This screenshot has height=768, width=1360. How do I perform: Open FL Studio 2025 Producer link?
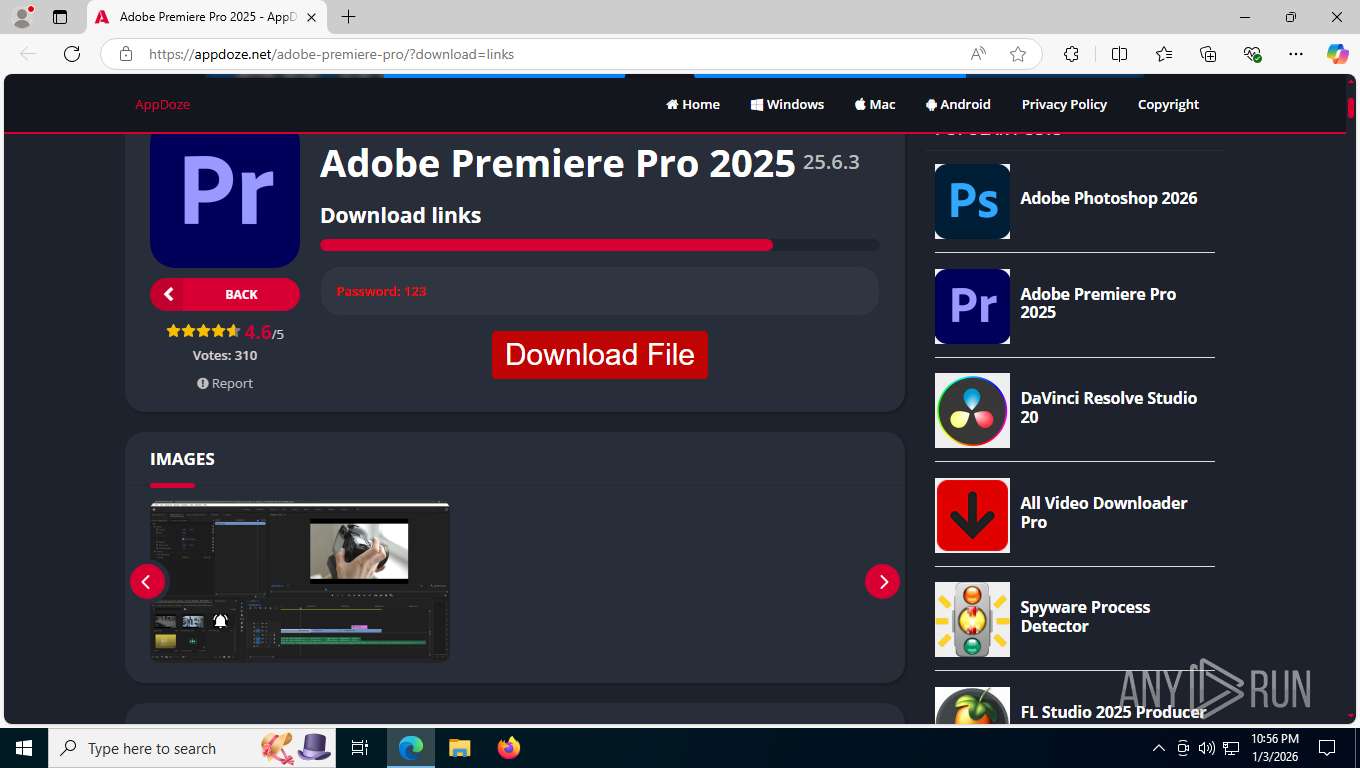coord(1113,712)
